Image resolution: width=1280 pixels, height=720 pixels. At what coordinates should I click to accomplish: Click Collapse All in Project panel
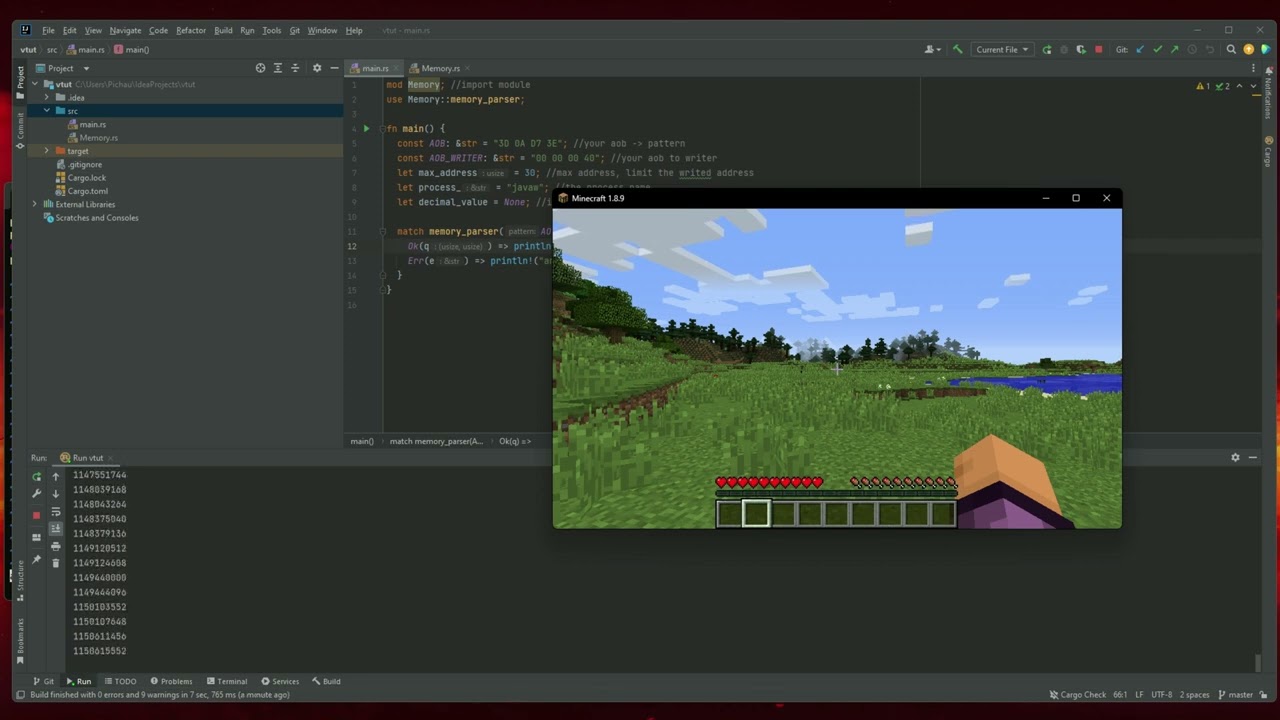[294, 68]
